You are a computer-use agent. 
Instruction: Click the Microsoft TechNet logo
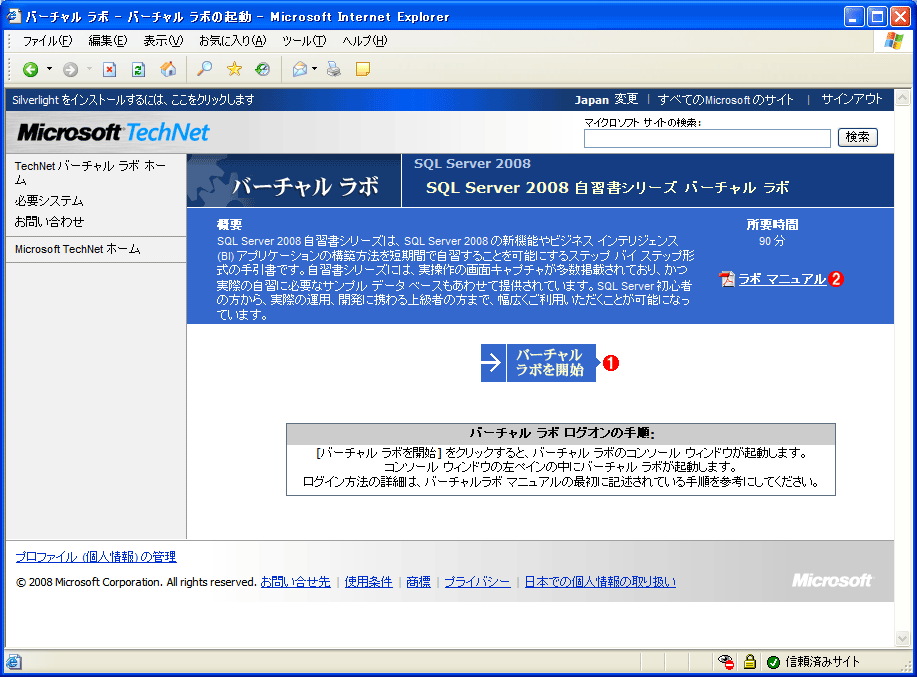click(x=113, y=133)
